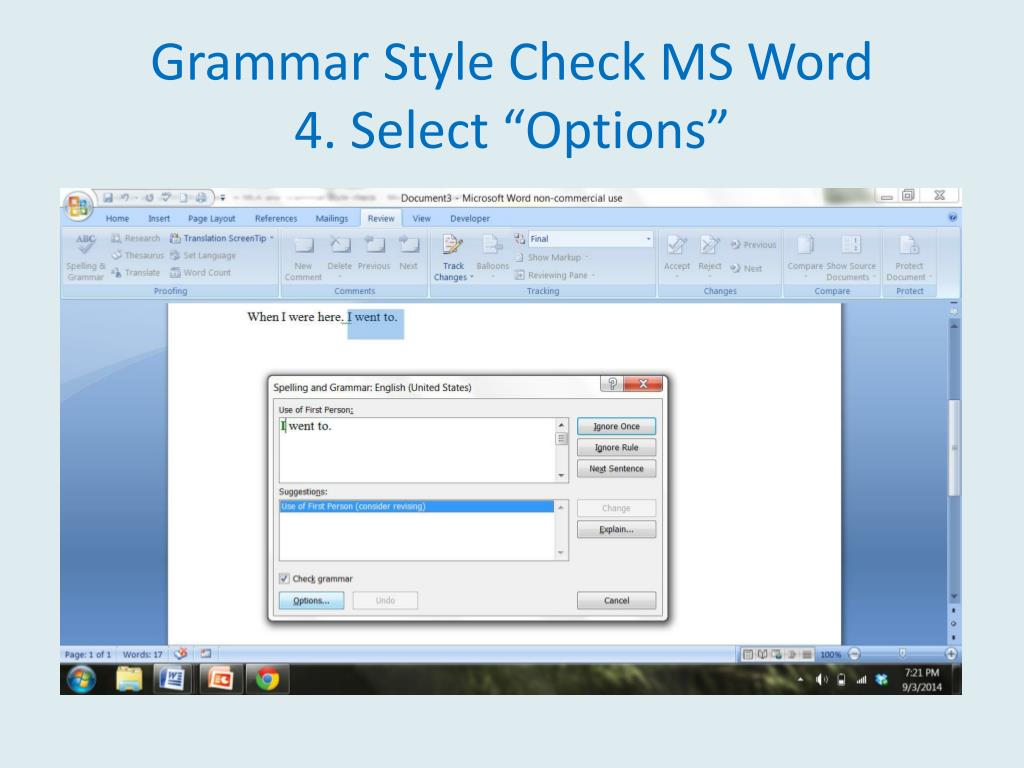This screenshot has width=1024, height=768.
Task: Cancel the Spelling and Grammar dialog
Action: 616,601
